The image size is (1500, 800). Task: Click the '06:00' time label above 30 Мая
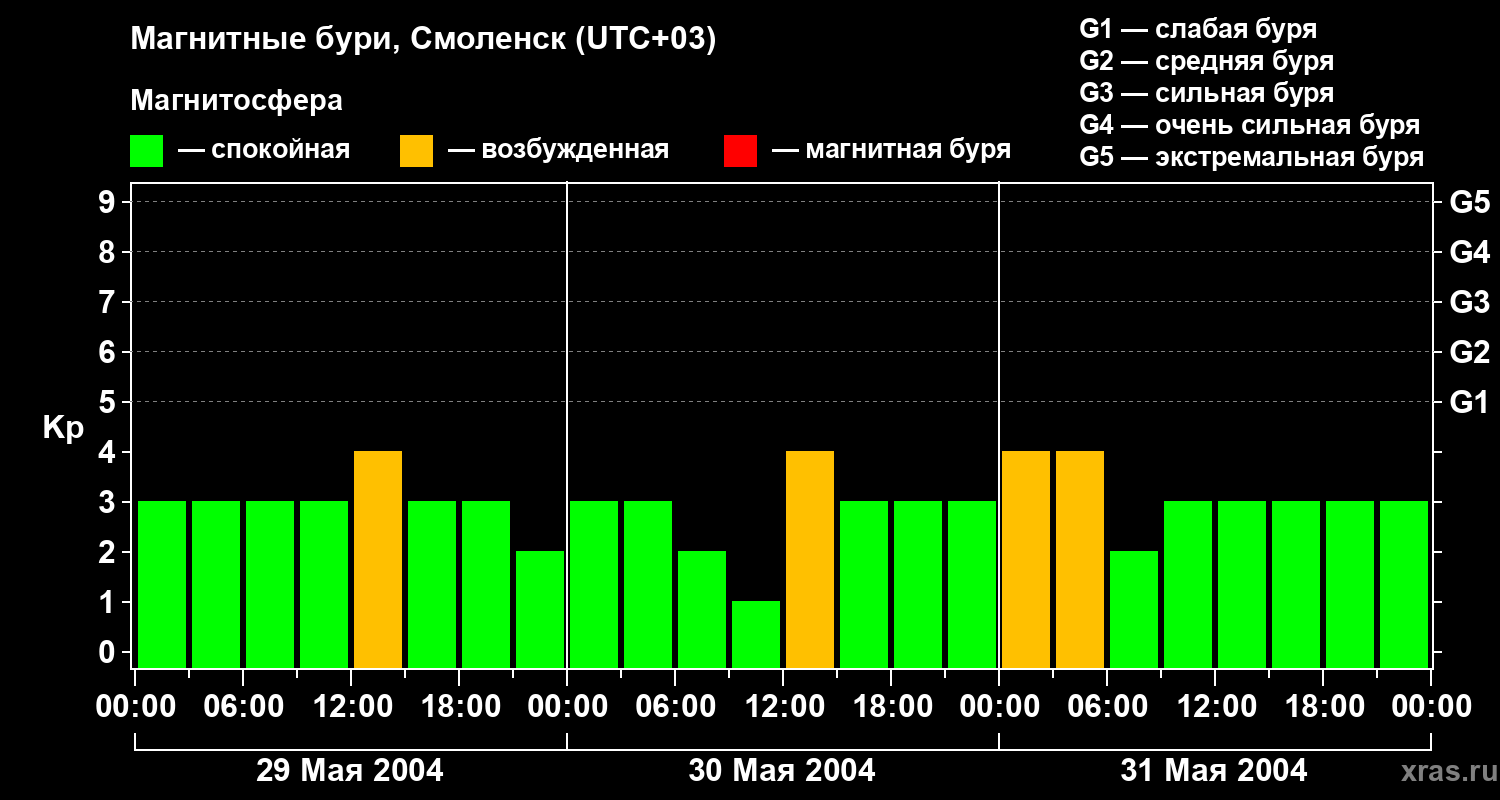675,707
